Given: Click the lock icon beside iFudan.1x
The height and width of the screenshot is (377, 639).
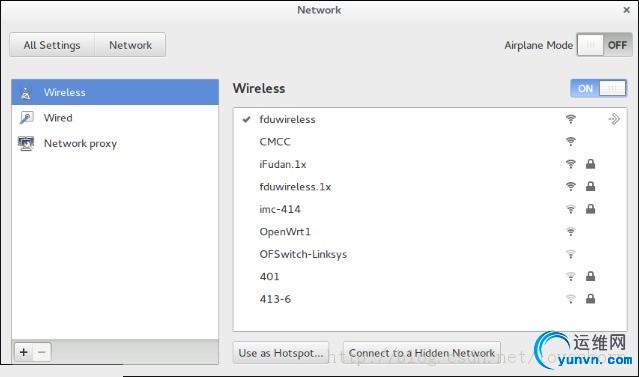Looking at the screenshot, I should 591,164.
